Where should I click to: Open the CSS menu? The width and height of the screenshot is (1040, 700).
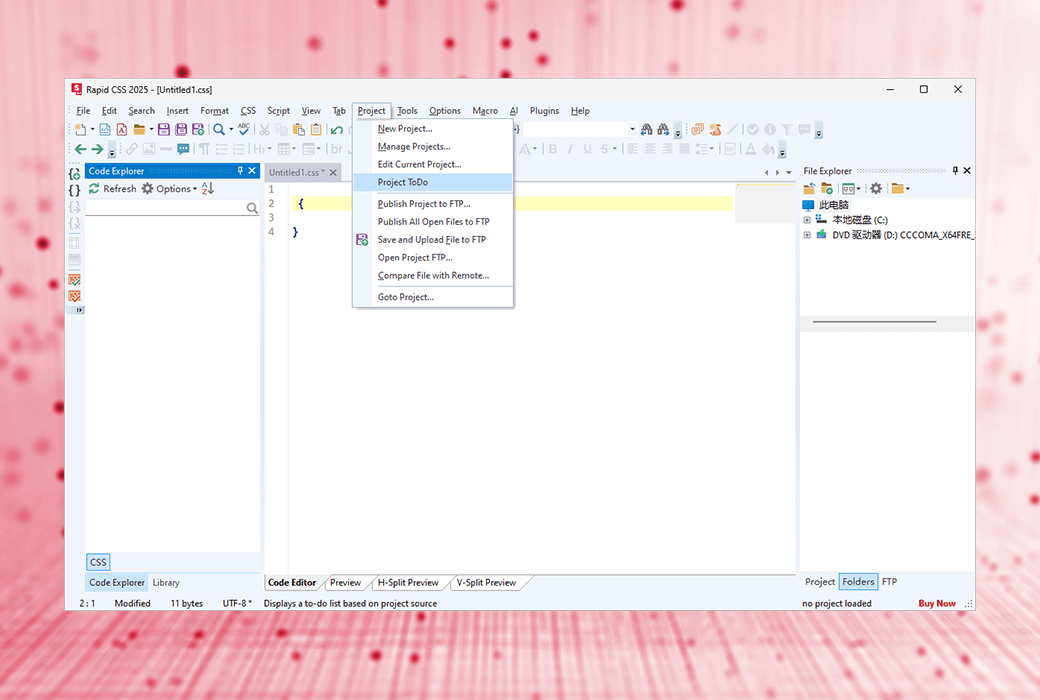point(248,111)
